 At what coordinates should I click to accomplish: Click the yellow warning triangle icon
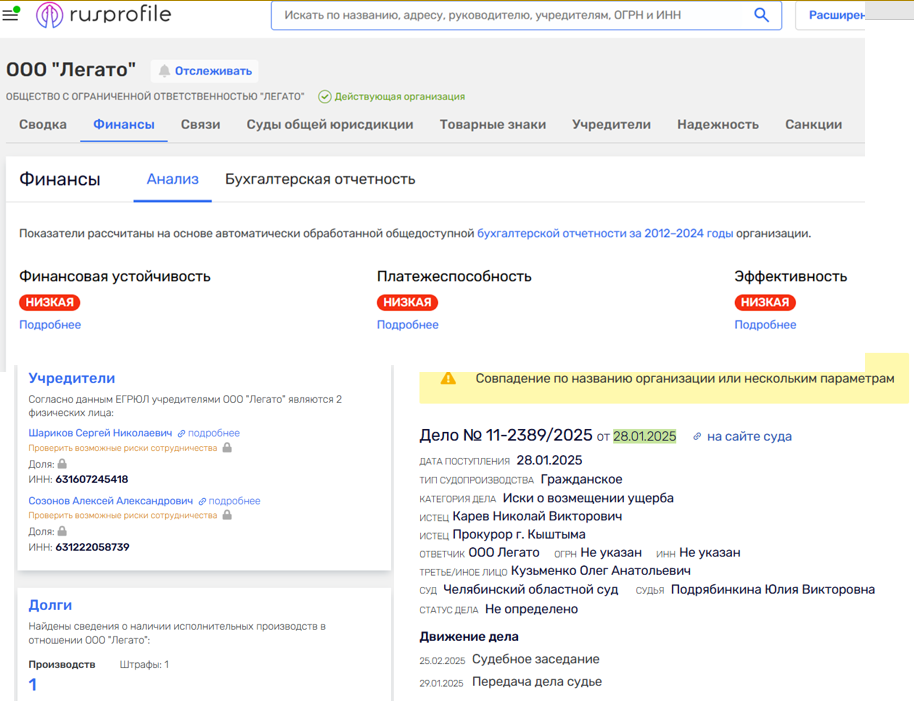448,379
